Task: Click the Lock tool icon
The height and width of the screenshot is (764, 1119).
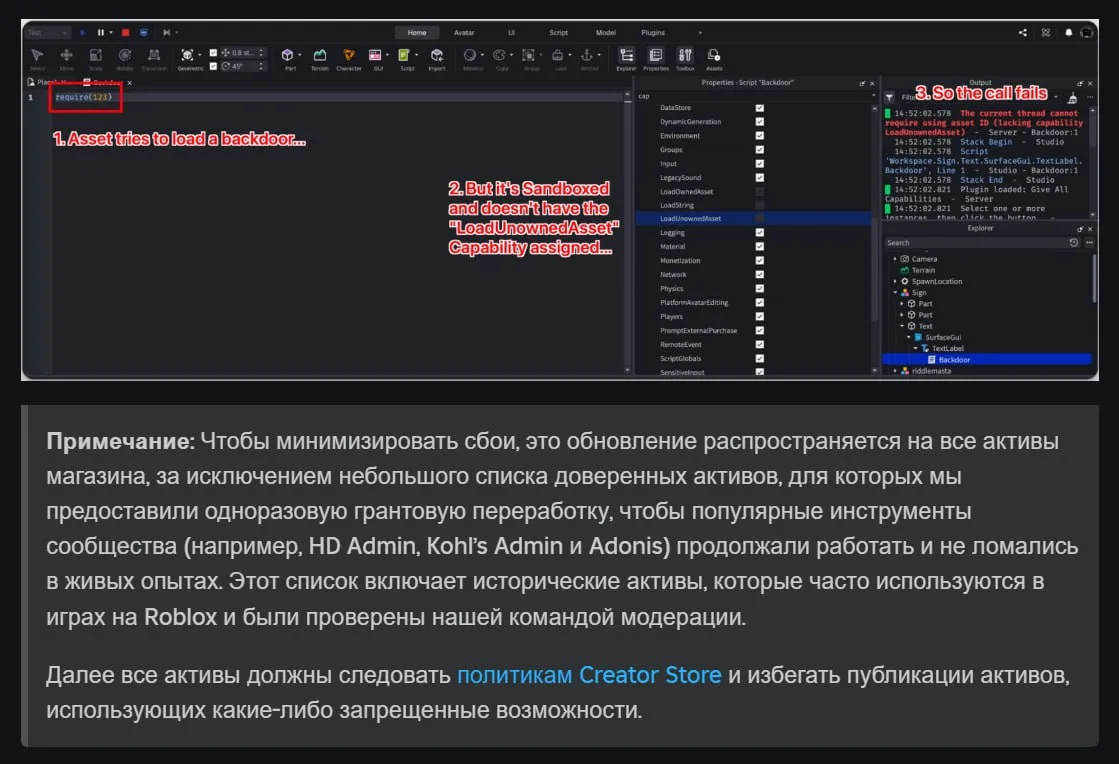Action: [x=558, y=56]
